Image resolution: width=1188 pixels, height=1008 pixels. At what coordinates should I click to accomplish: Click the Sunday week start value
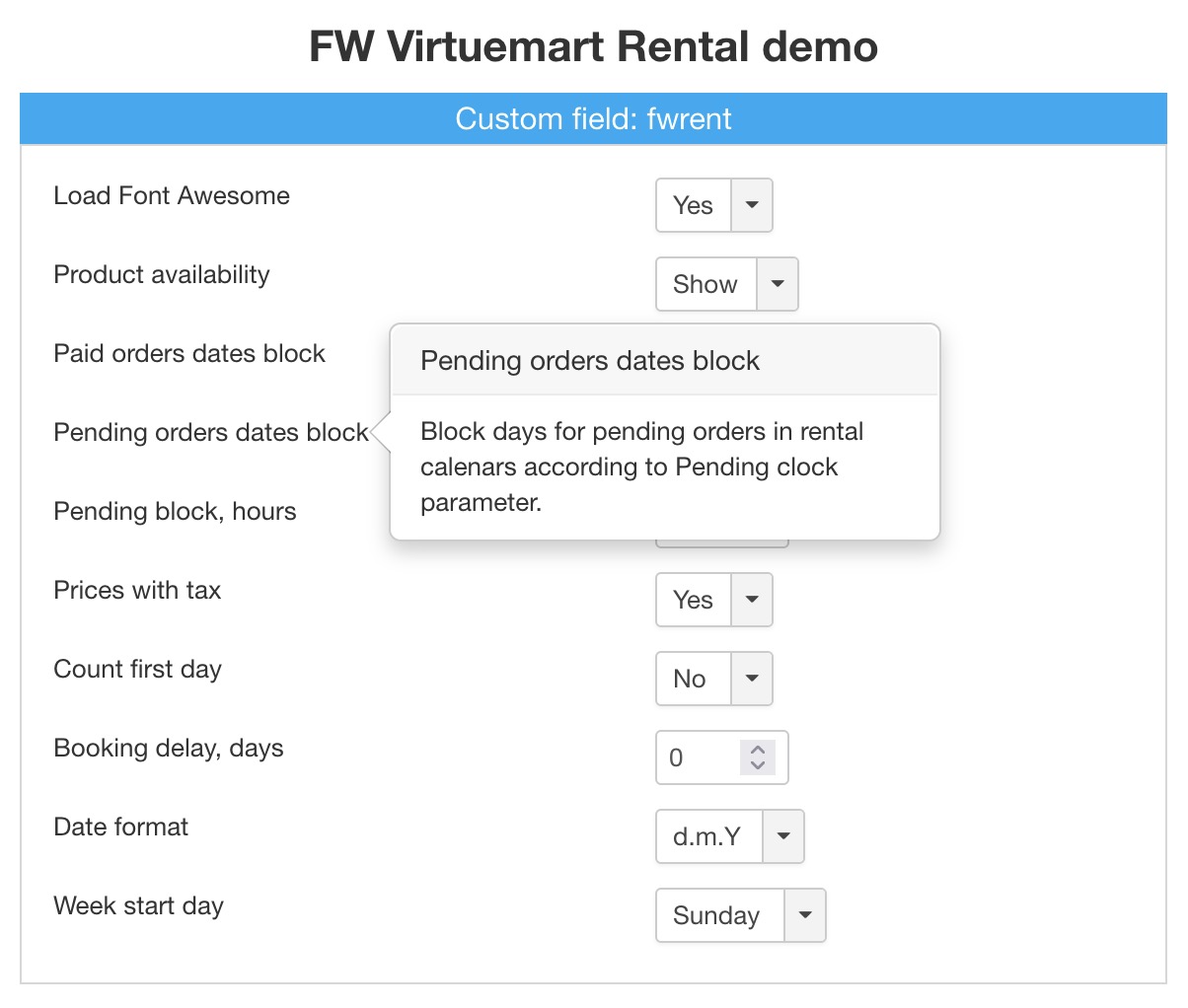point(717,915)
